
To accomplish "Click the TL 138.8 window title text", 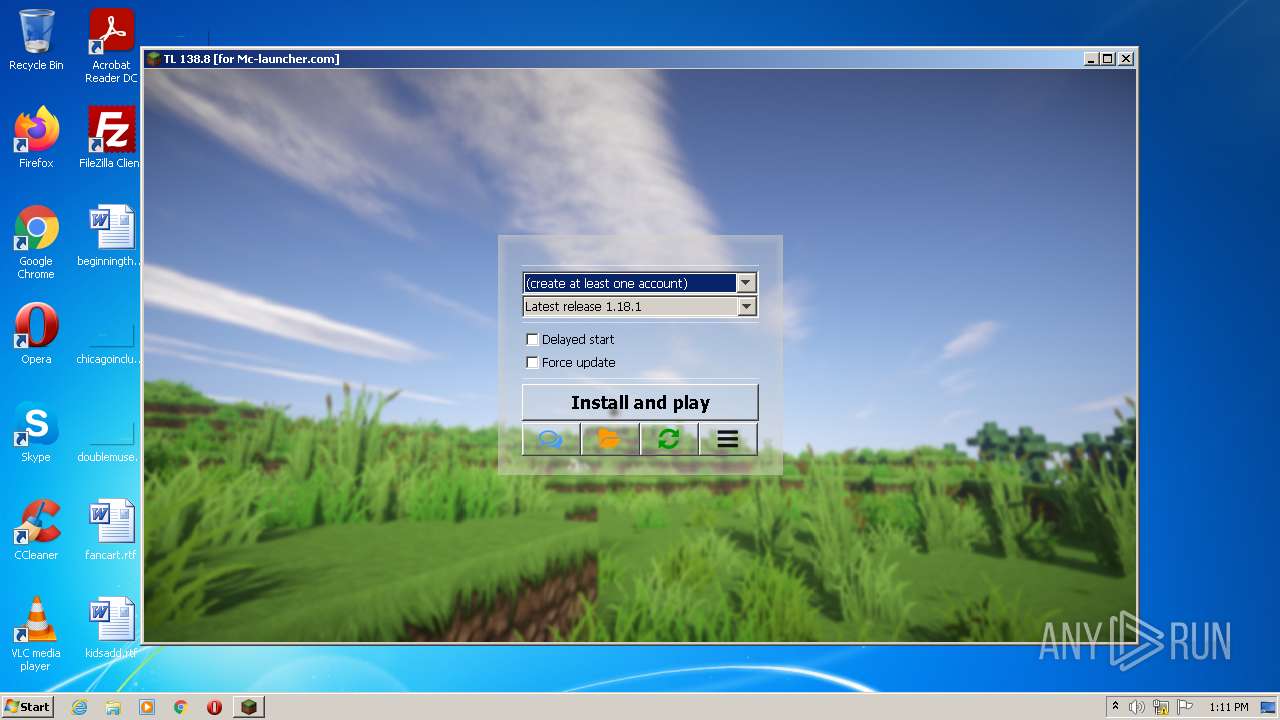I will (252, 59).
